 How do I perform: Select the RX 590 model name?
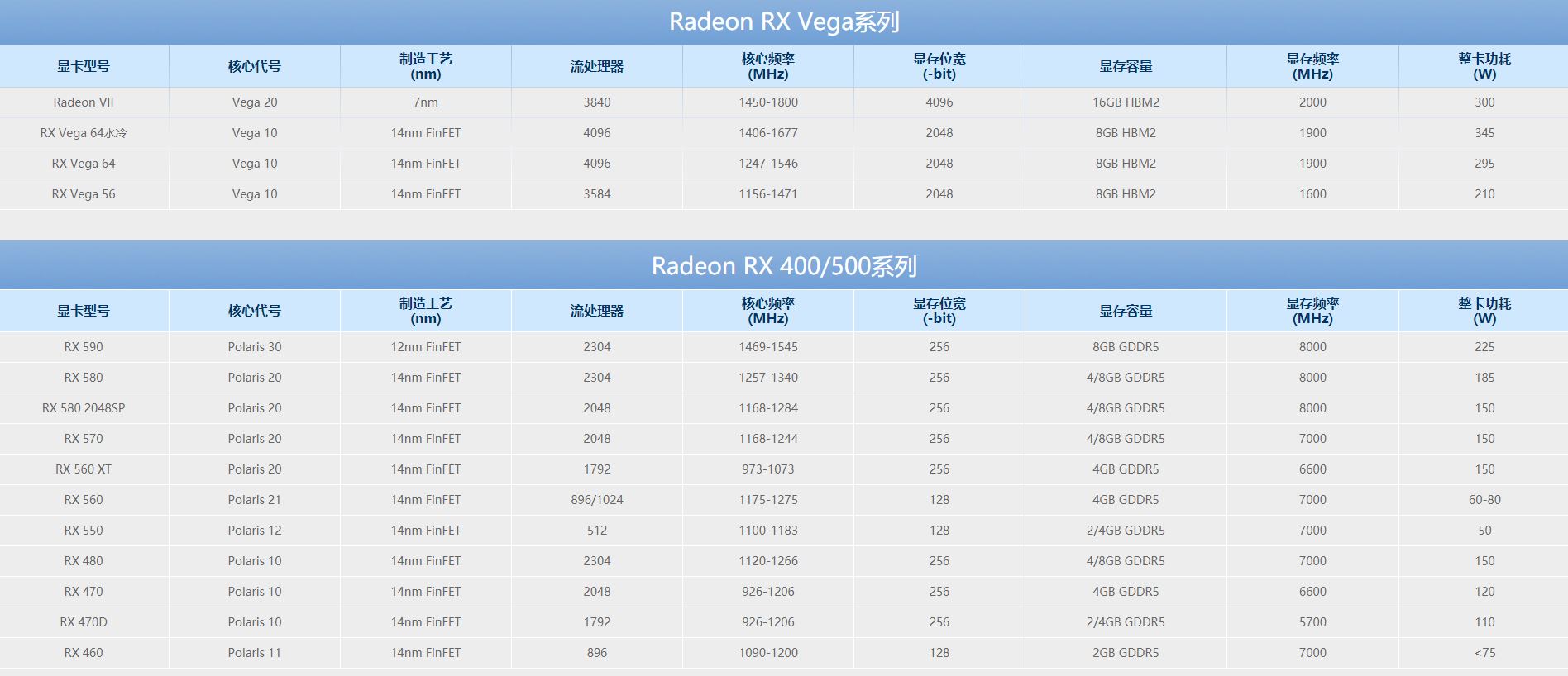click(84, 347)
